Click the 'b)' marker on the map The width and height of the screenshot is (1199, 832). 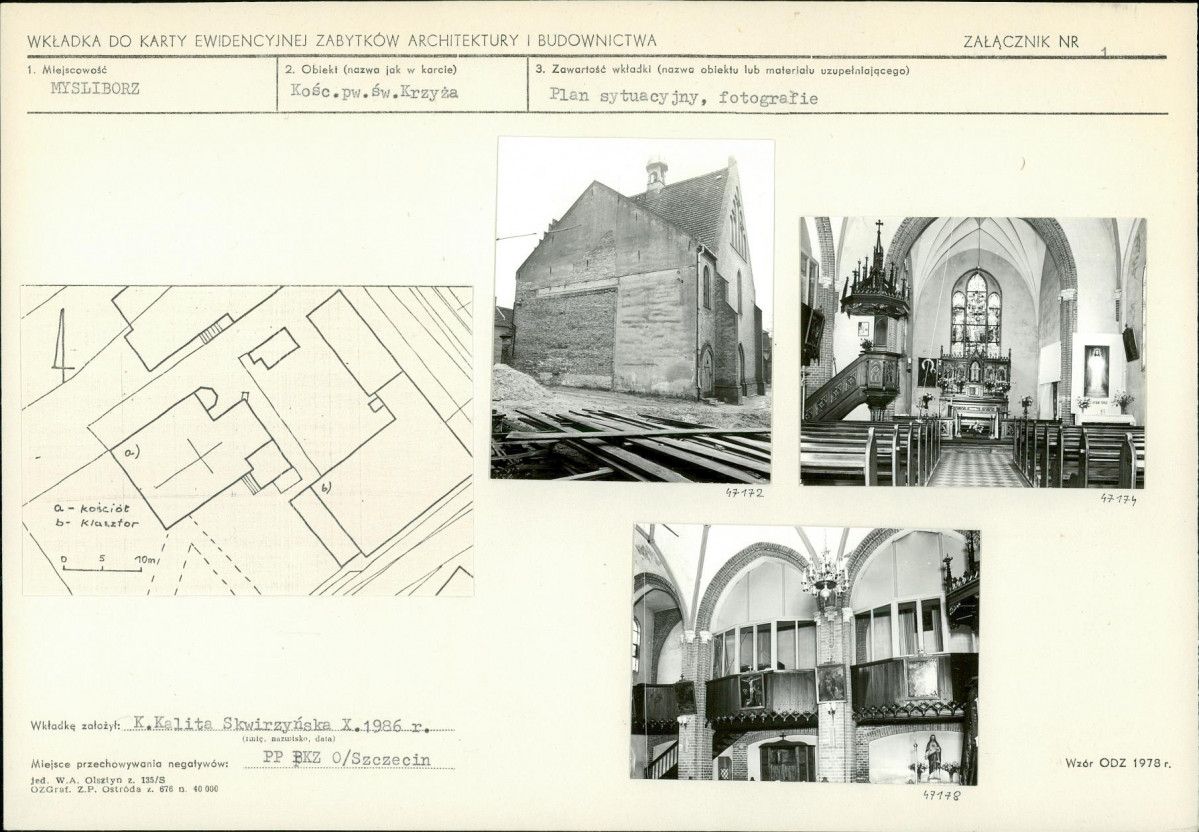(x=326, y=487)
